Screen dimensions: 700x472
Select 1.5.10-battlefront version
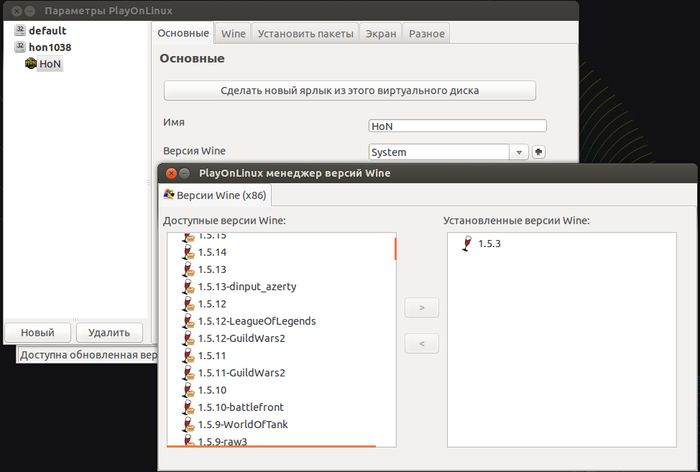tap(241, 407)
